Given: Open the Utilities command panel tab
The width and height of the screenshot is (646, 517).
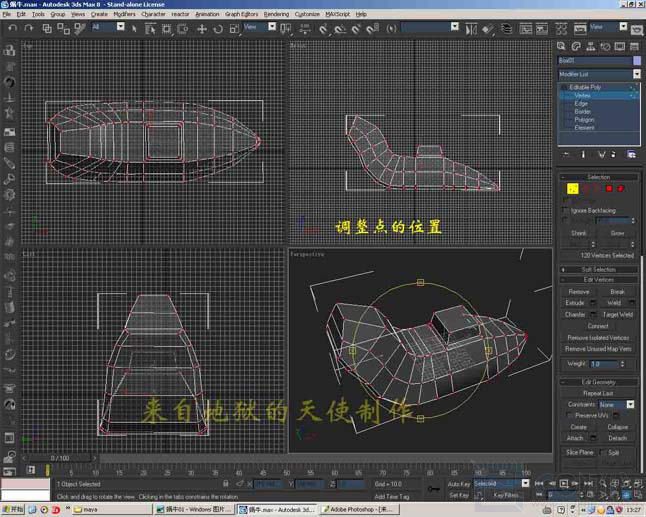Looking at the screenshot, I should coord(634,46).
